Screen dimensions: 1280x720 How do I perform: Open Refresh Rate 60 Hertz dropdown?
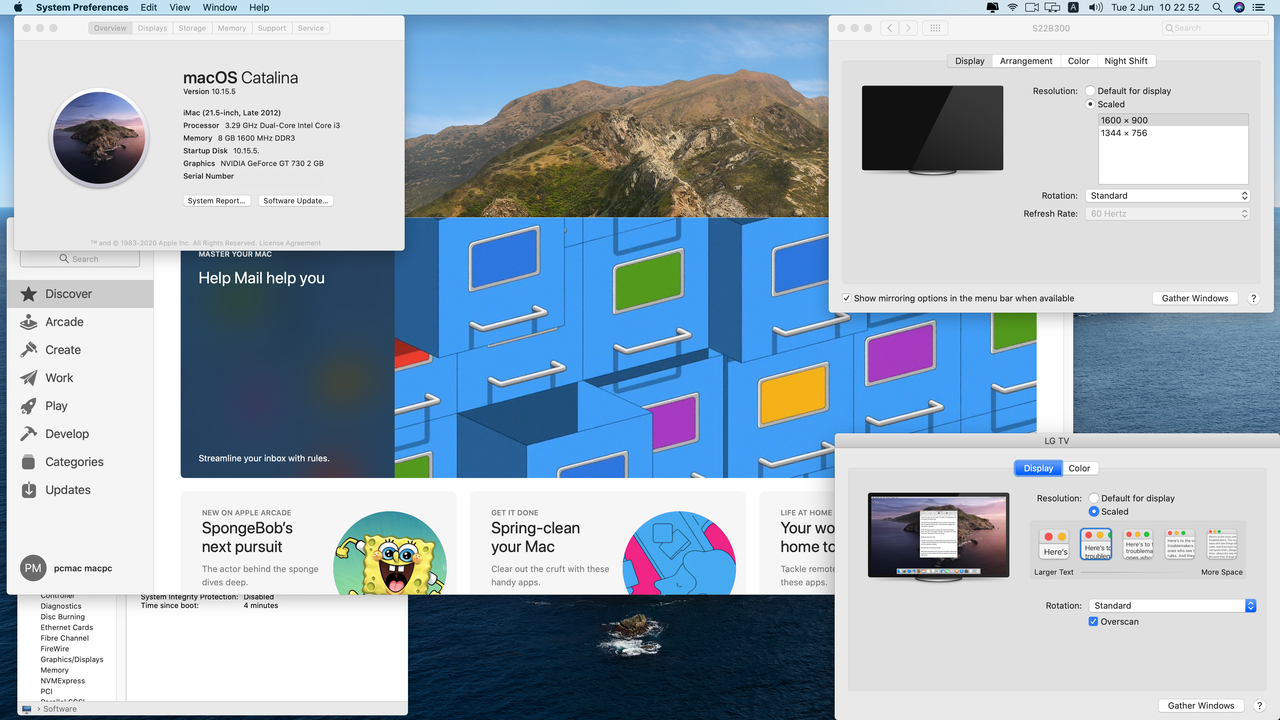(x=1168, y=214)
